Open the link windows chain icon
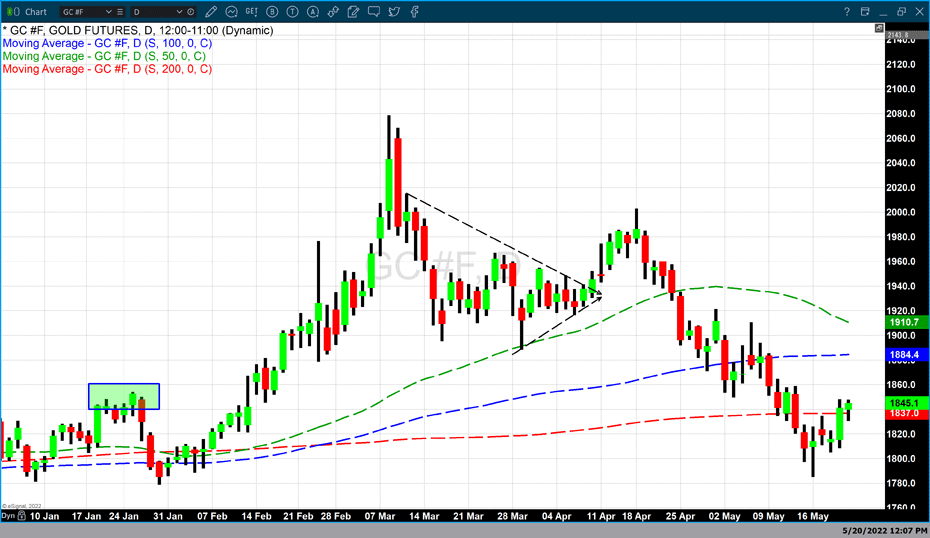The width and height of the screenshot is (930, 538). point(334,12)
